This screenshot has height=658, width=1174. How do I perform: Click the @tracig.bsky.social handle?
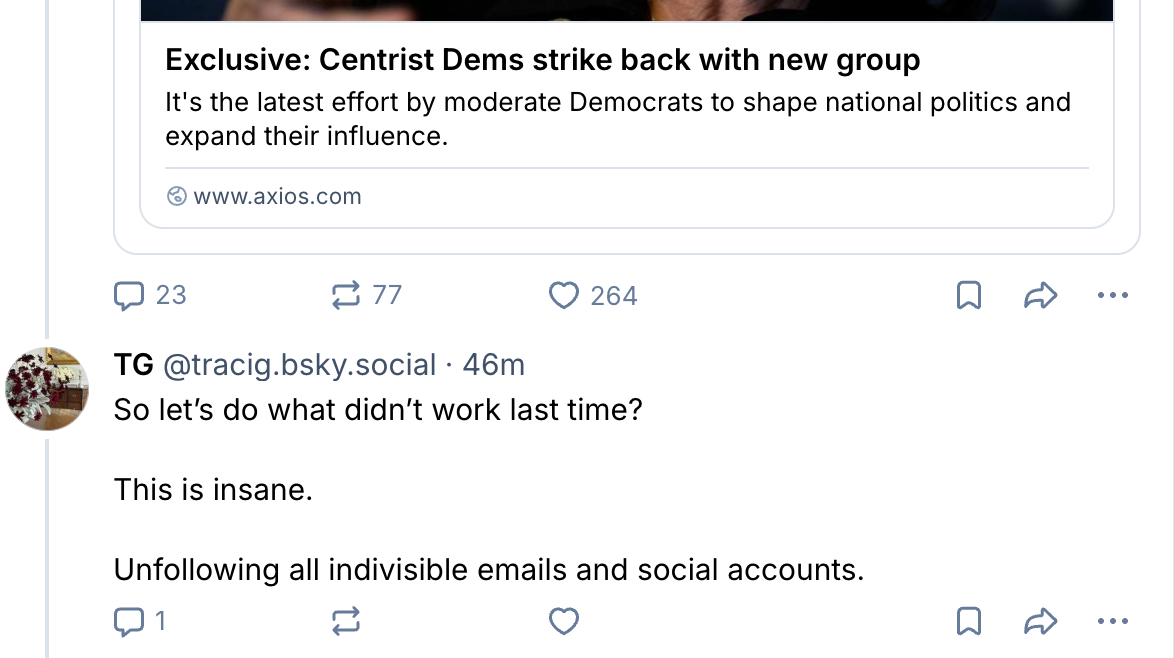[x=298, y=366]
